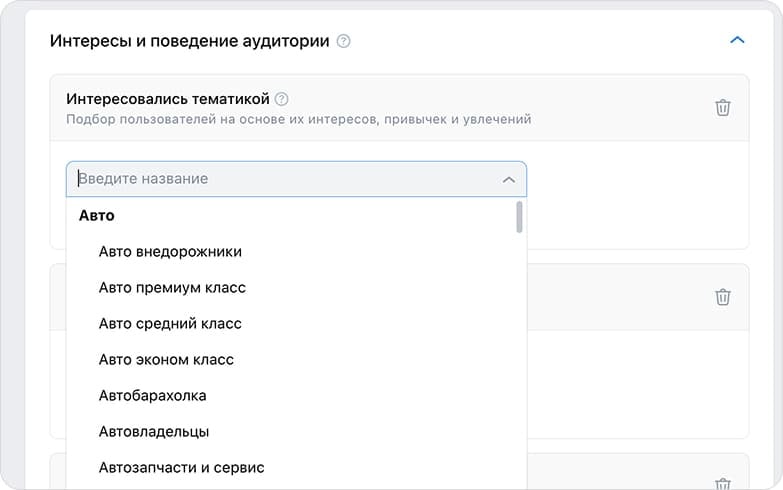Focus the Введите название input field
The image size is (783, 490).
[296, 179]
